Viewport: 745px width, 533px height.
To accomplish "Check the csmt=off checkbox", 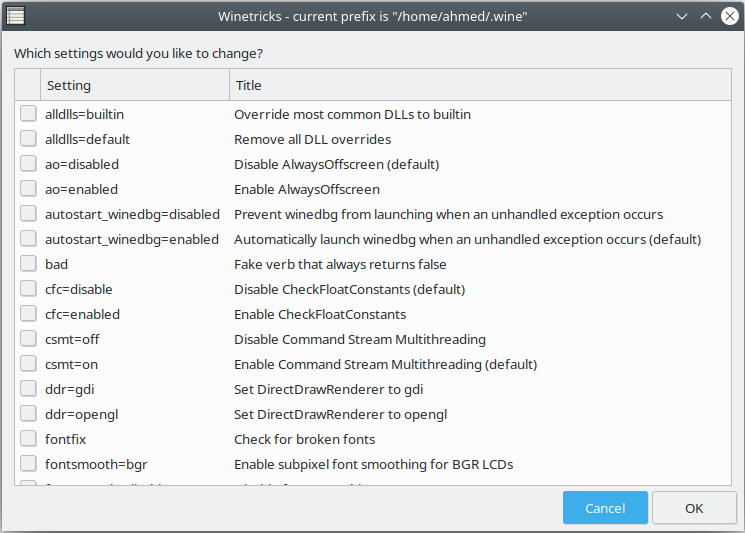I will [x=28, y=339].
